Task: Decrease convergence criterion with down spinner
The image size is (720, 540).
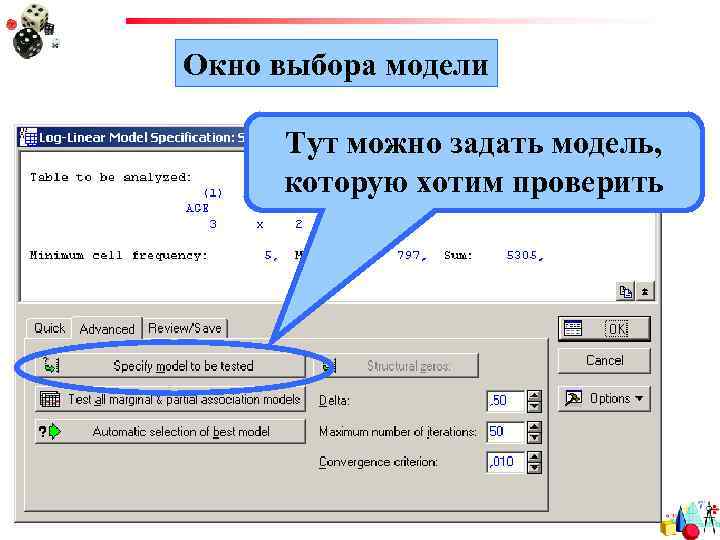Action: pyautogui.click(x=534, y=468)
